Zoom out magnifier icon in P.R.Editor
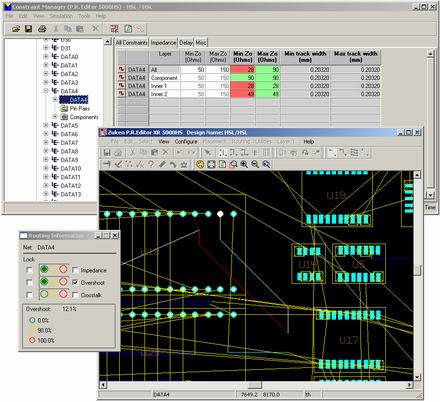The width and height of the screenshot is (440, 402). pos(255,164)
